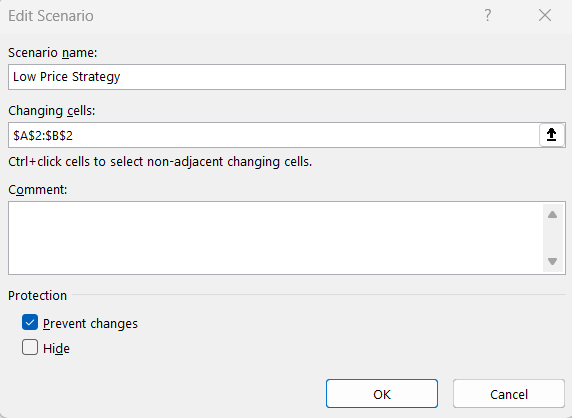Click the Protection group heading
The width and height of the screenshot is (572, 418).
click(x=37, y=295)
